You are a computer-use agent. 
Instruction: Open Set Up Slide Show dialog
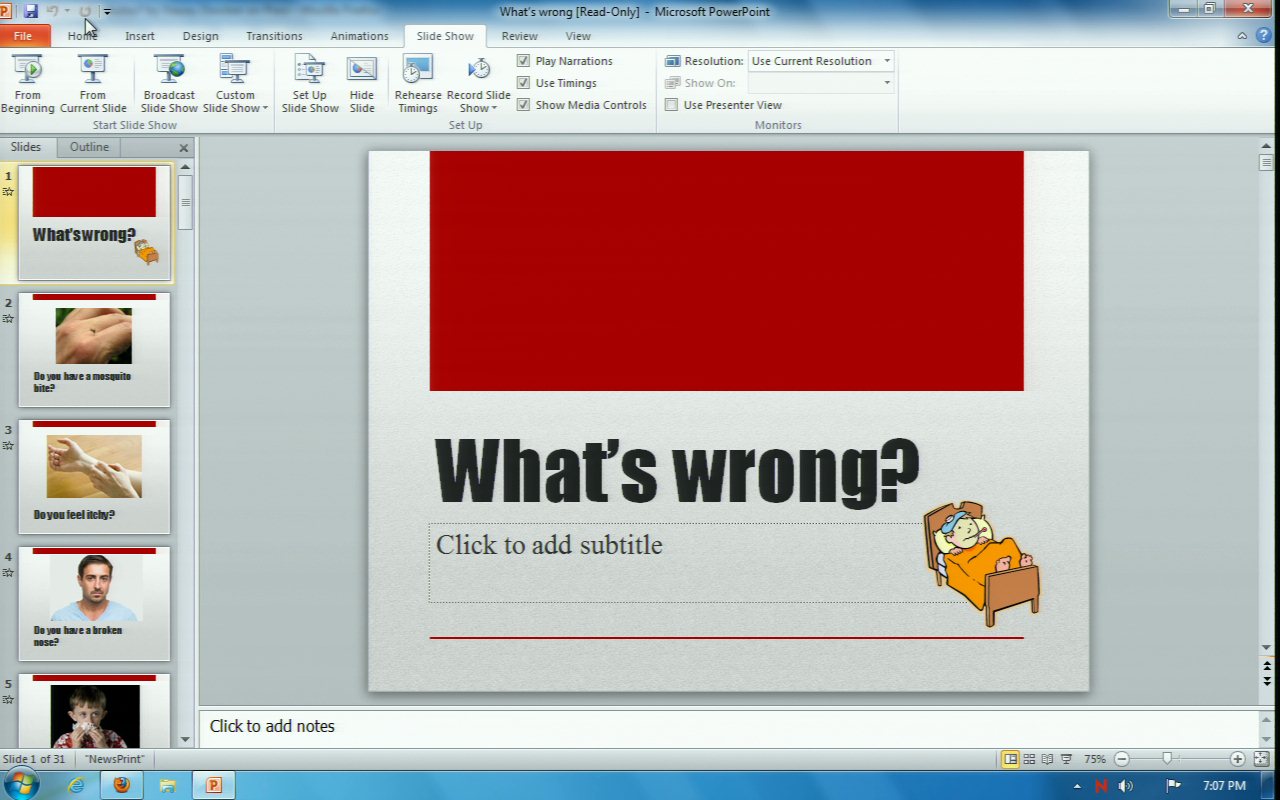point(309,84)
